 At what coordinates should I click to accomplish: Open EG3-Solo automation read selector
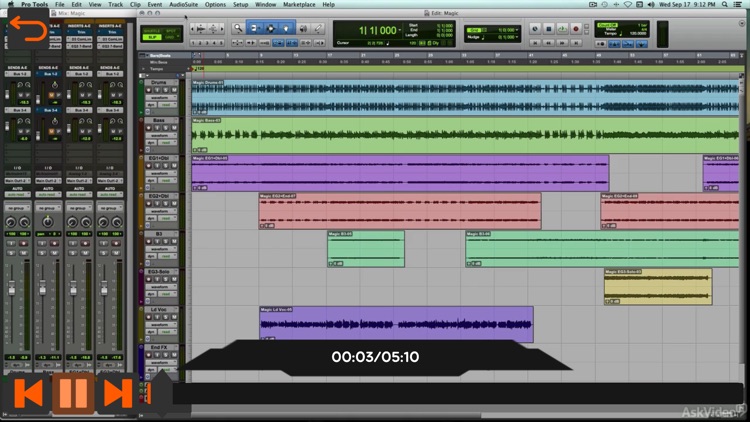167,294
